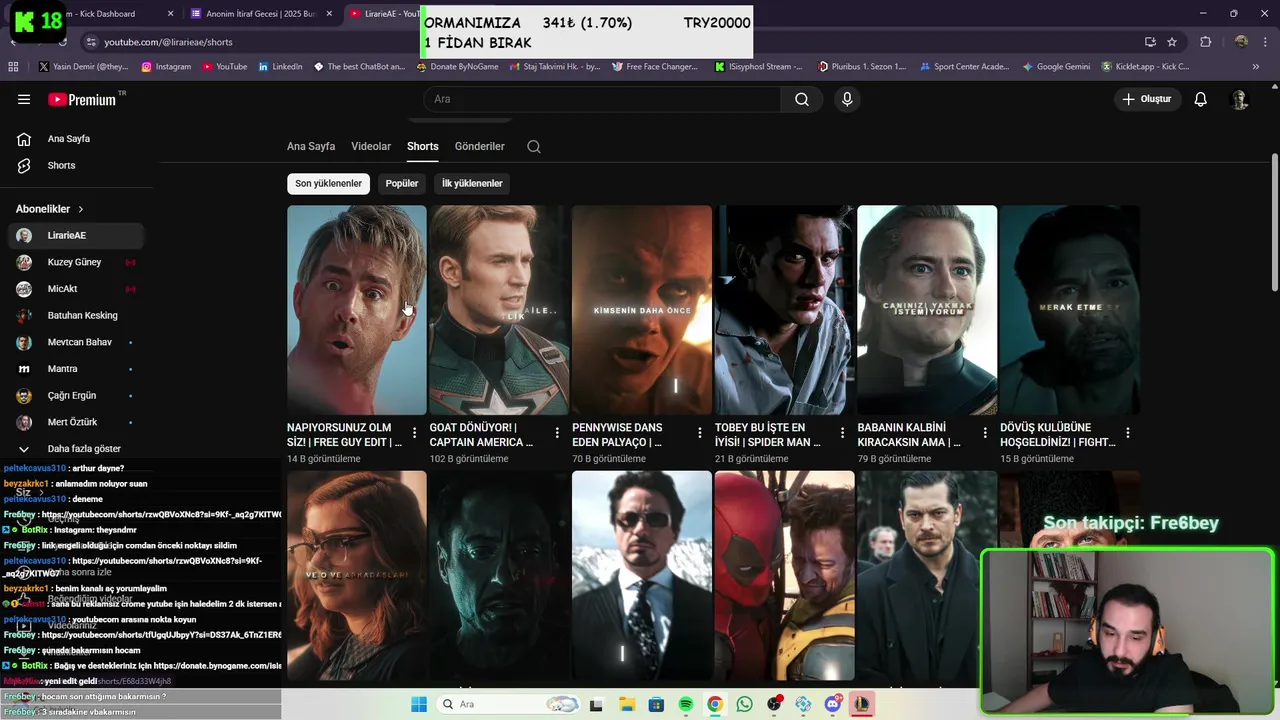The width and height of the screenshot is (1280, 720).
Task: Click the Windows taskbar search box
Action: pyautogui.click(x=507, y=704)
